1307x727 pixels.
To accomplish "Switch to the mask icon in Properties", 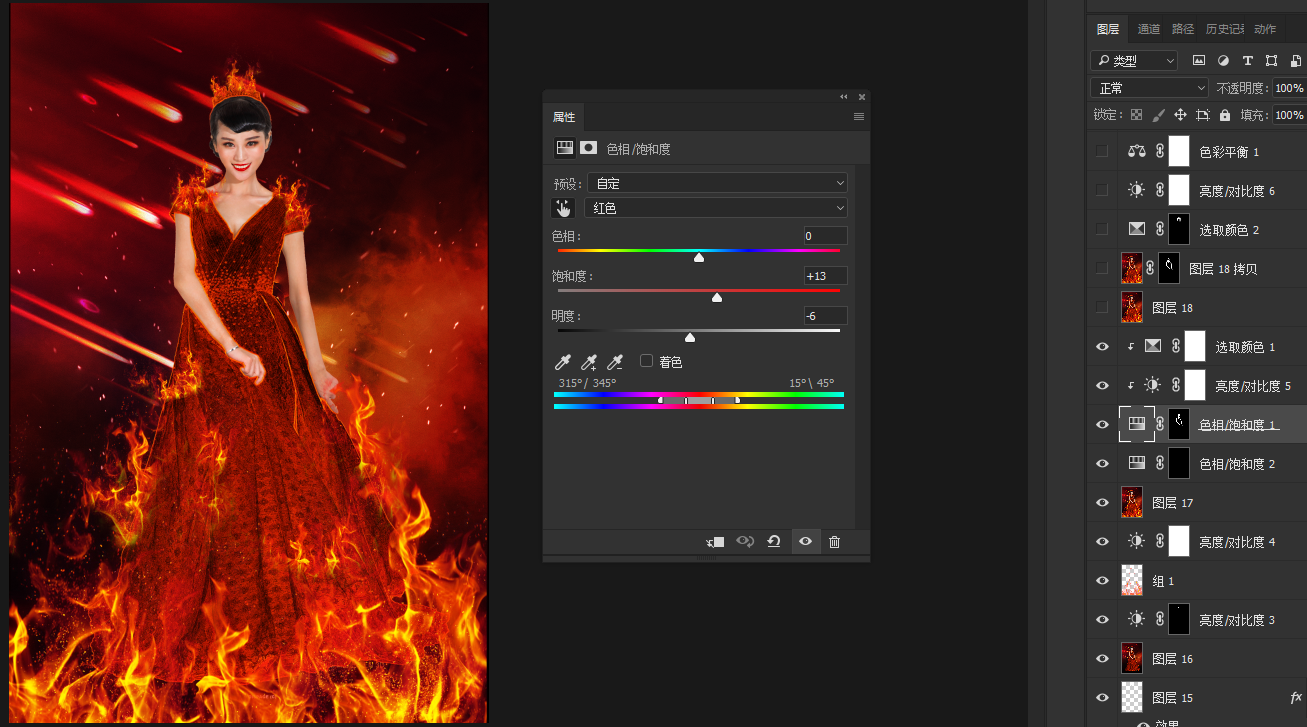I will 589,147.
